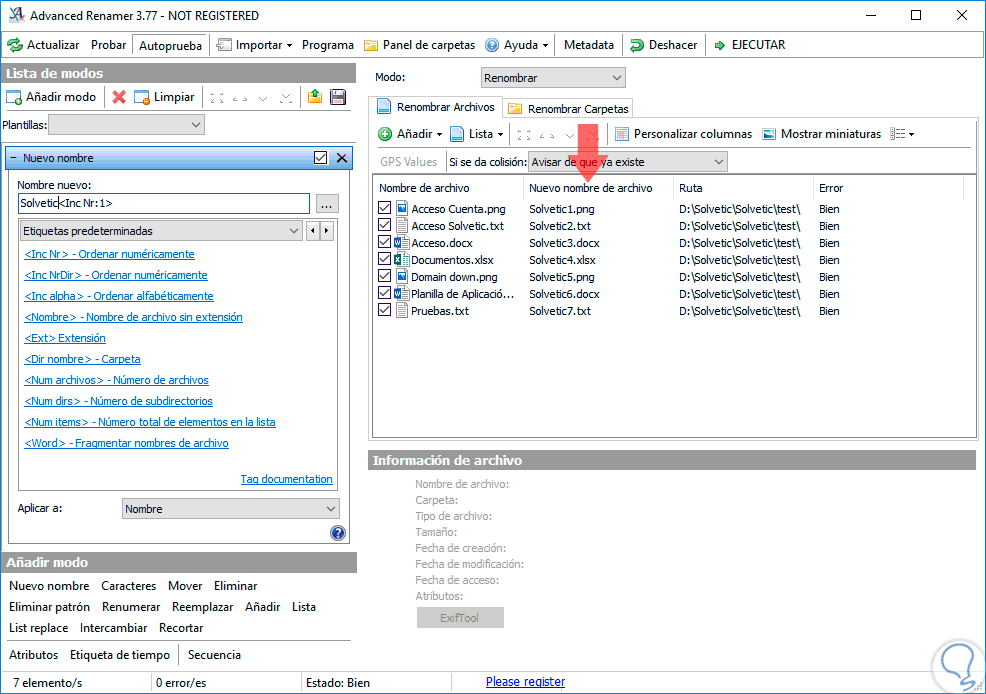The image size is (986, 694).
Task: Uncheck Pruebas.txt
Action: (x=385, y=309)
